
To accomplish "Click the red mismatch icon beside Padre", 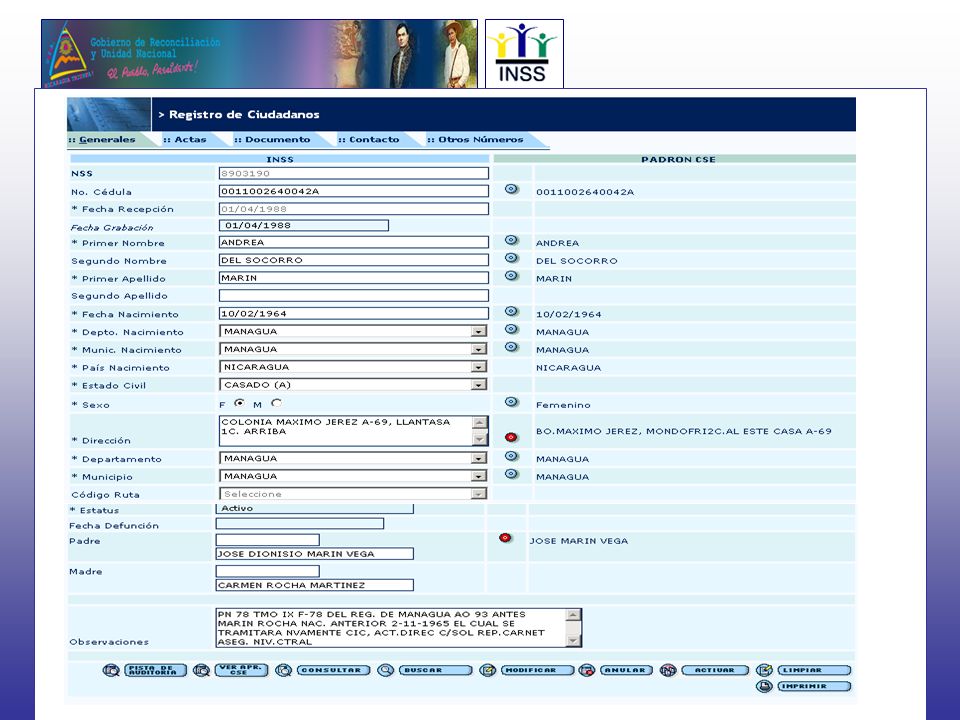I will (505, 538).
